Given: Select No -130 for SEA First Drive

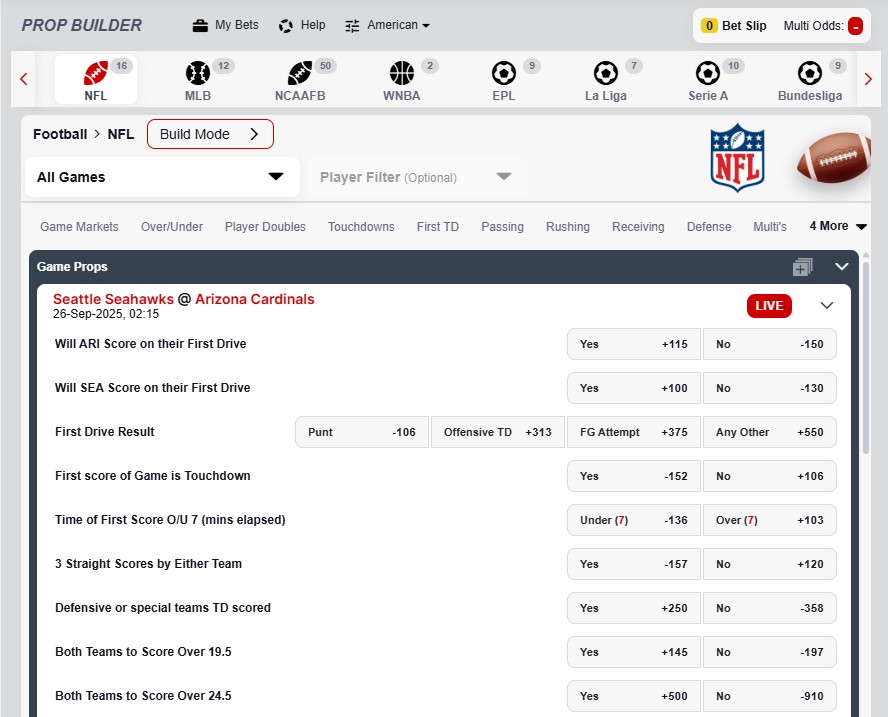Looking at the screenshot, I should (x=770, y=388).
